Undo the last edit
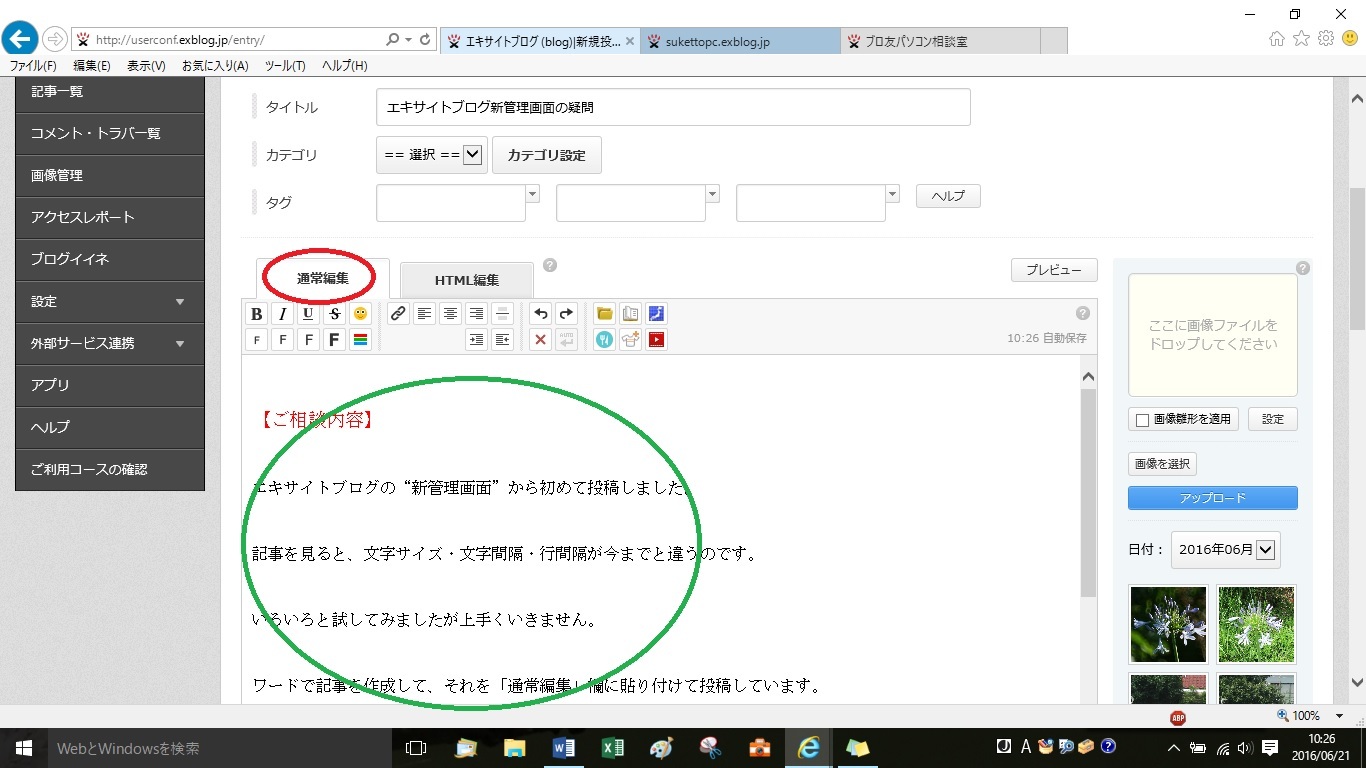 (x=541, y=314)
